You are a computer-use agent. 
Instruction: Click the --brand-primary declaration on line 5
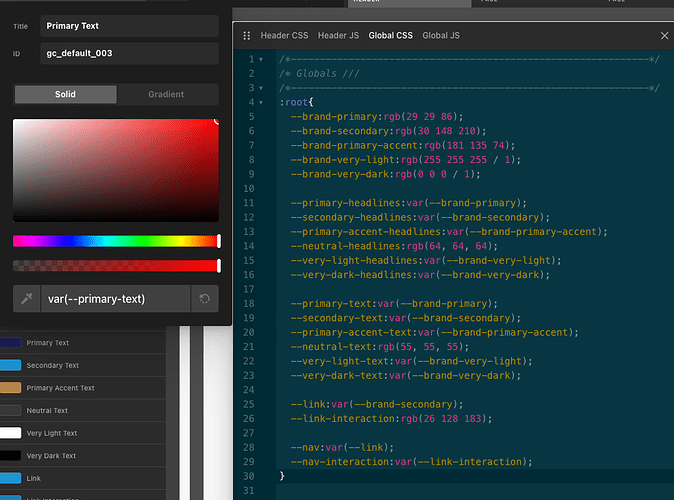coord(377,117)
